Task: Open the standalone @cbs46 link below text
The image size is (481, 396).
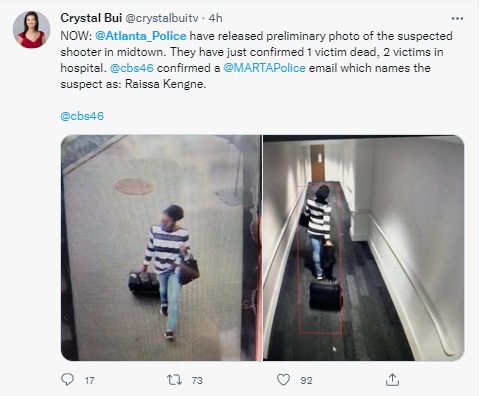Action: pyautogui.click(x=82, y=116)
